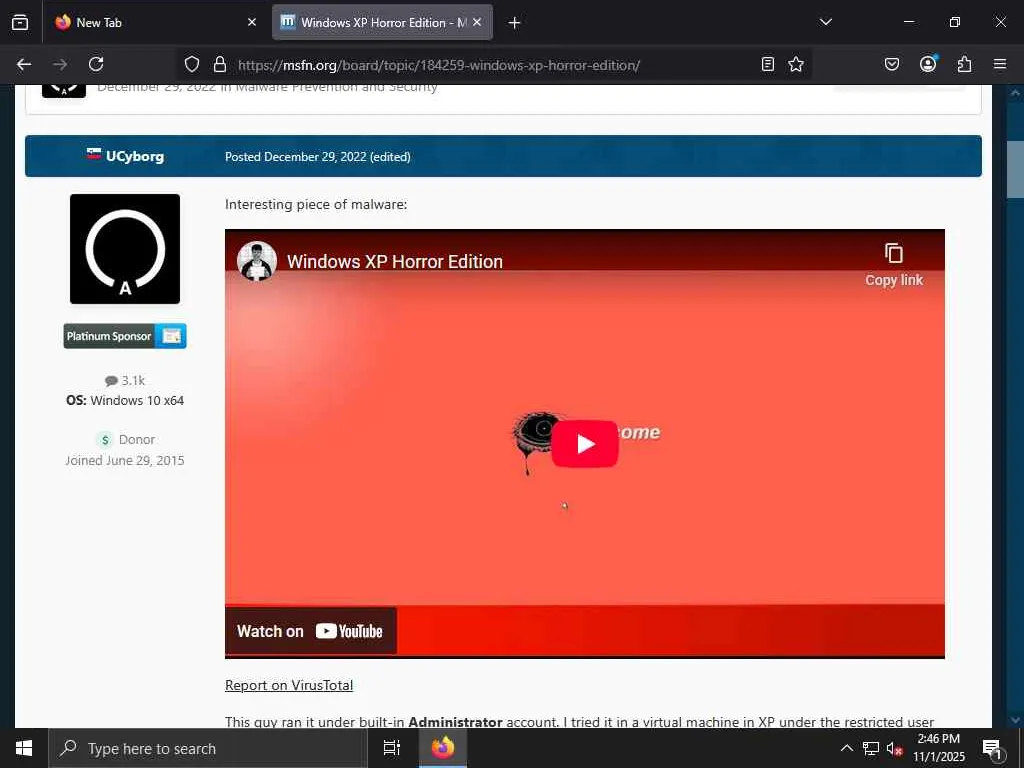Viewport: 1024px width, 768px height.
Task: Close the Windows XP Horror Edition tab
Action: coord(477,22)
